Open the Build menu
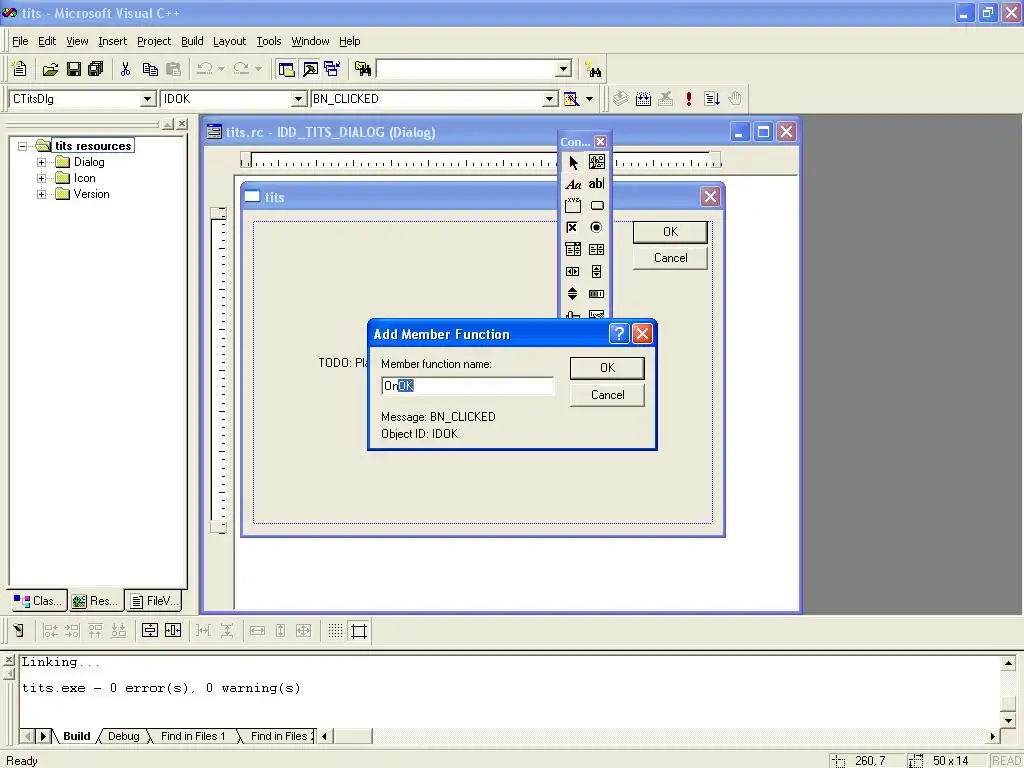 [x=192, y=41]
